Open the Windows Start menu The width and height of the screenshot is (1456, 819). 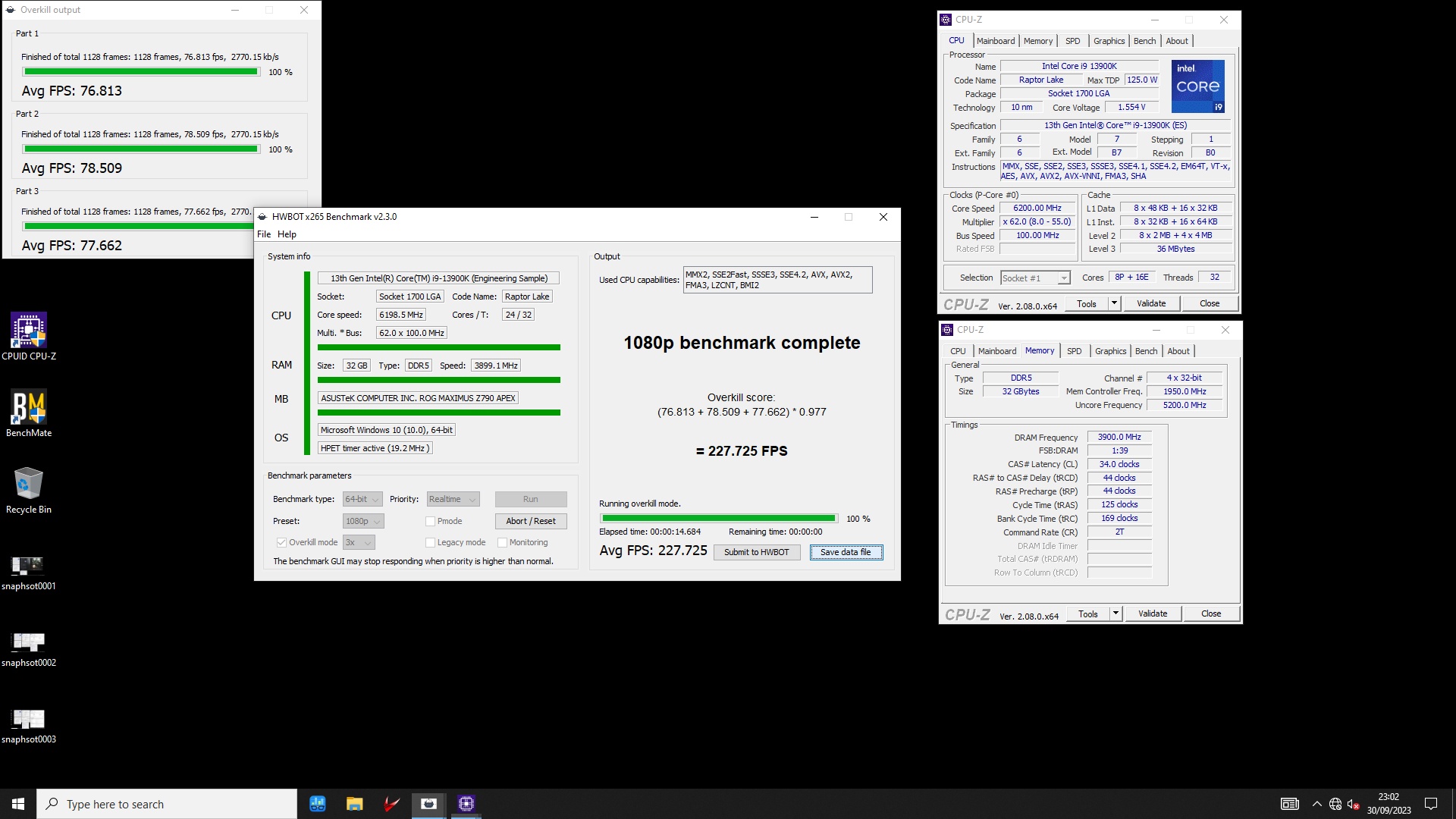click(x=18, y=804)
